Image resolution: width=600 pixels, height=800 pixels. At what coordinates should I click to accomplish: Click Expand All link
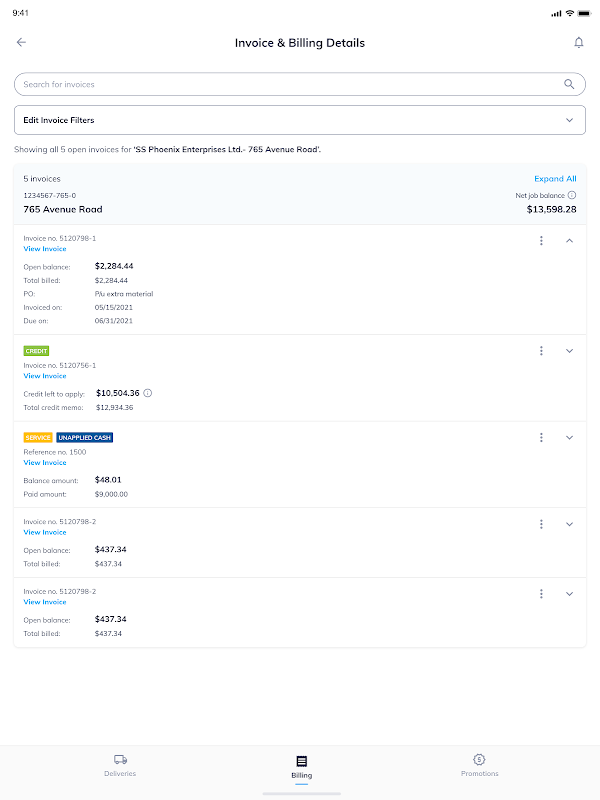tap(555, 178)
